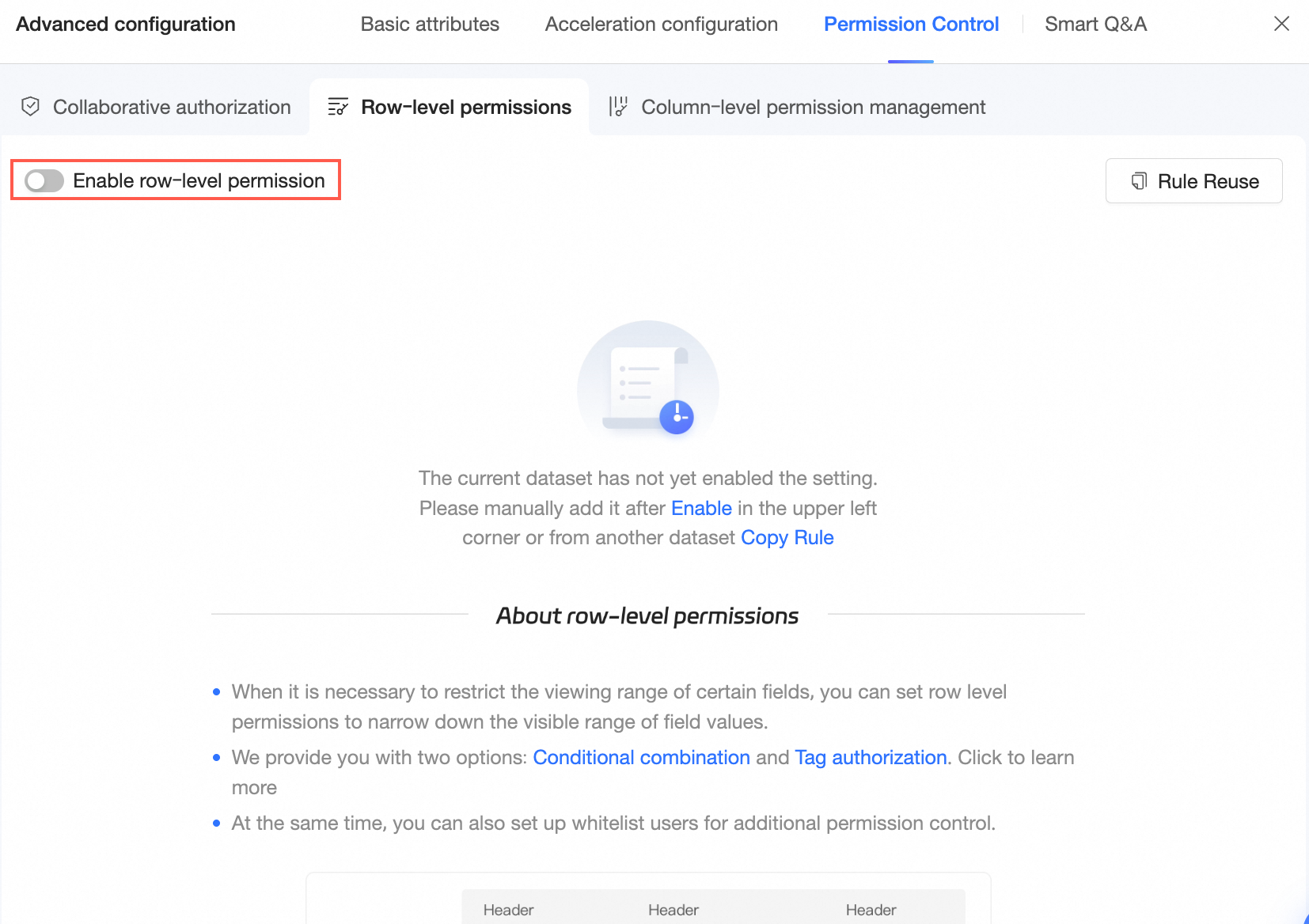Open the Tag authorization link
Viewport: 1309px width, 924px height.
click(871, 757)
